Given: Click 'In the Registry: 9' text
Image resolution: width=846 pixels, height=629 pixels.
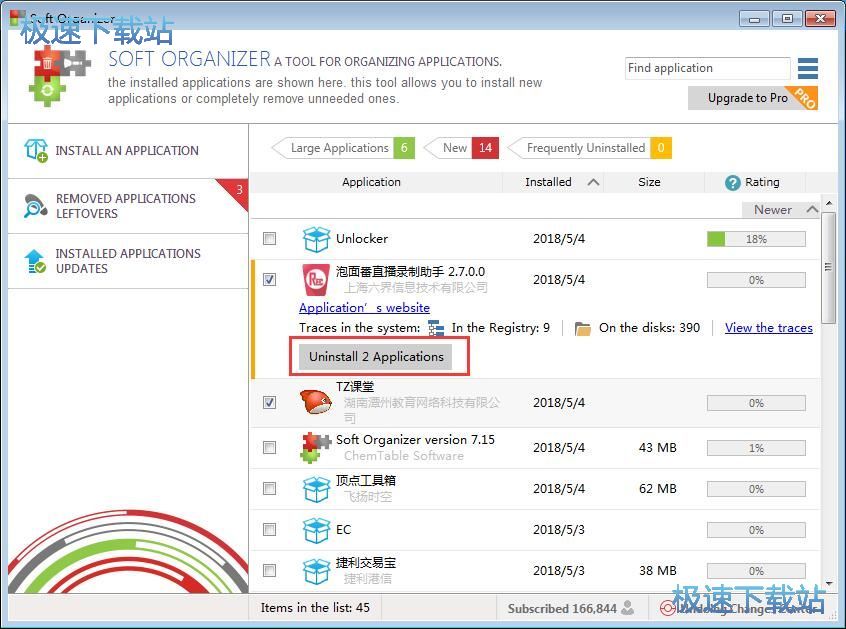Looking at the screenshot, I should [x=501, y=327].
